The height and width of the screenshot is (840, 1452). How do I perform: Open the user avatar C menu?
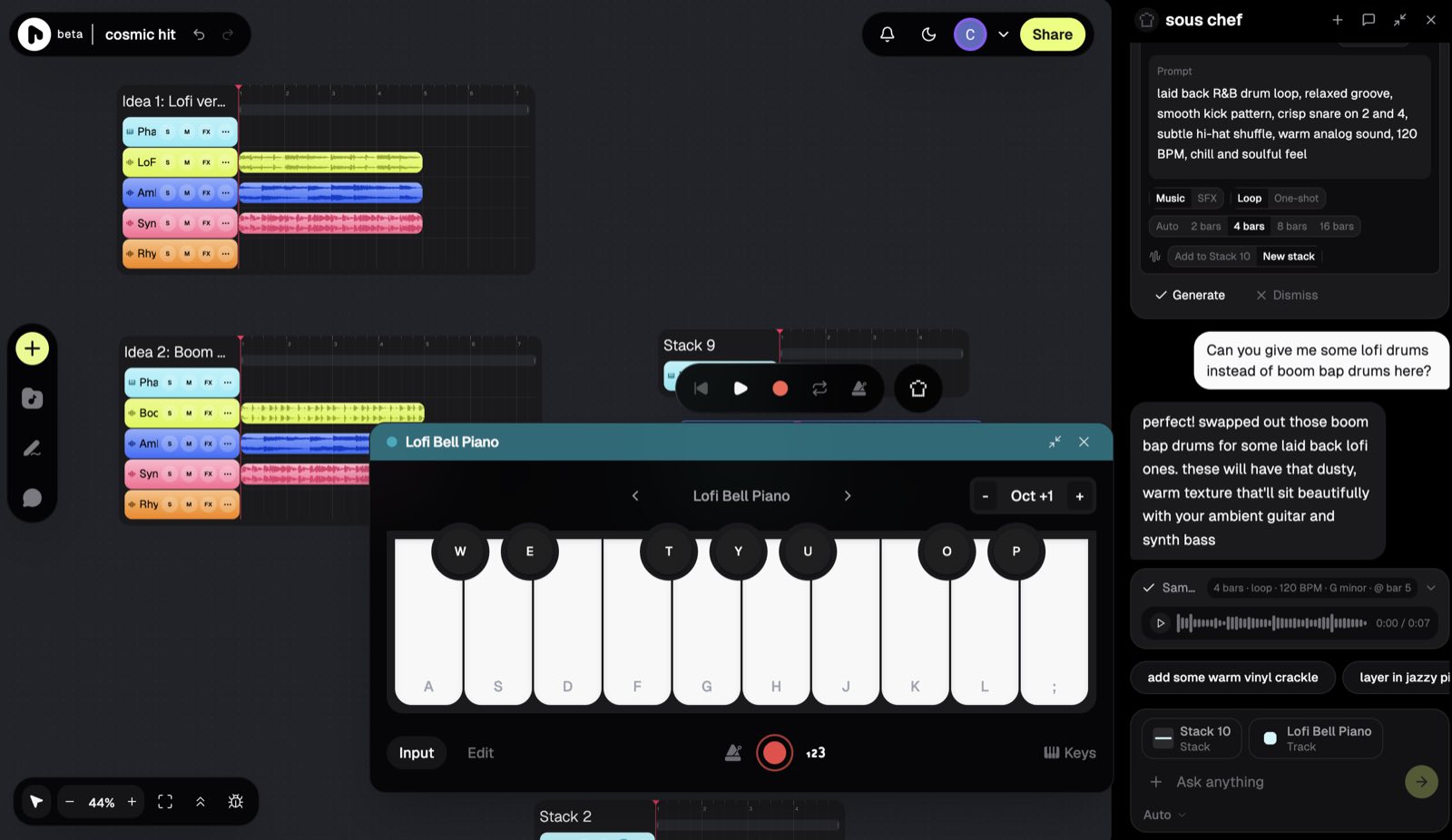pyautogui.click(x=970, y=34)
